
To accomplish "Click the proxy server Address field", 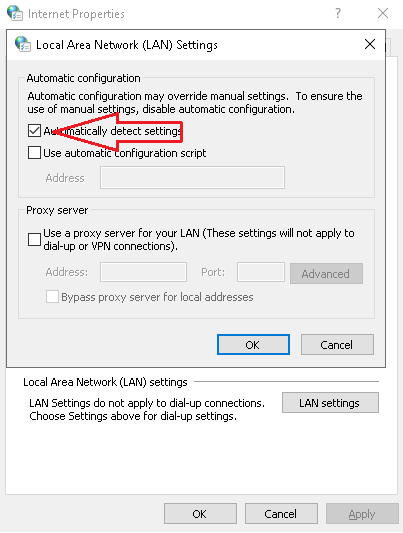I will pos(143,272).
